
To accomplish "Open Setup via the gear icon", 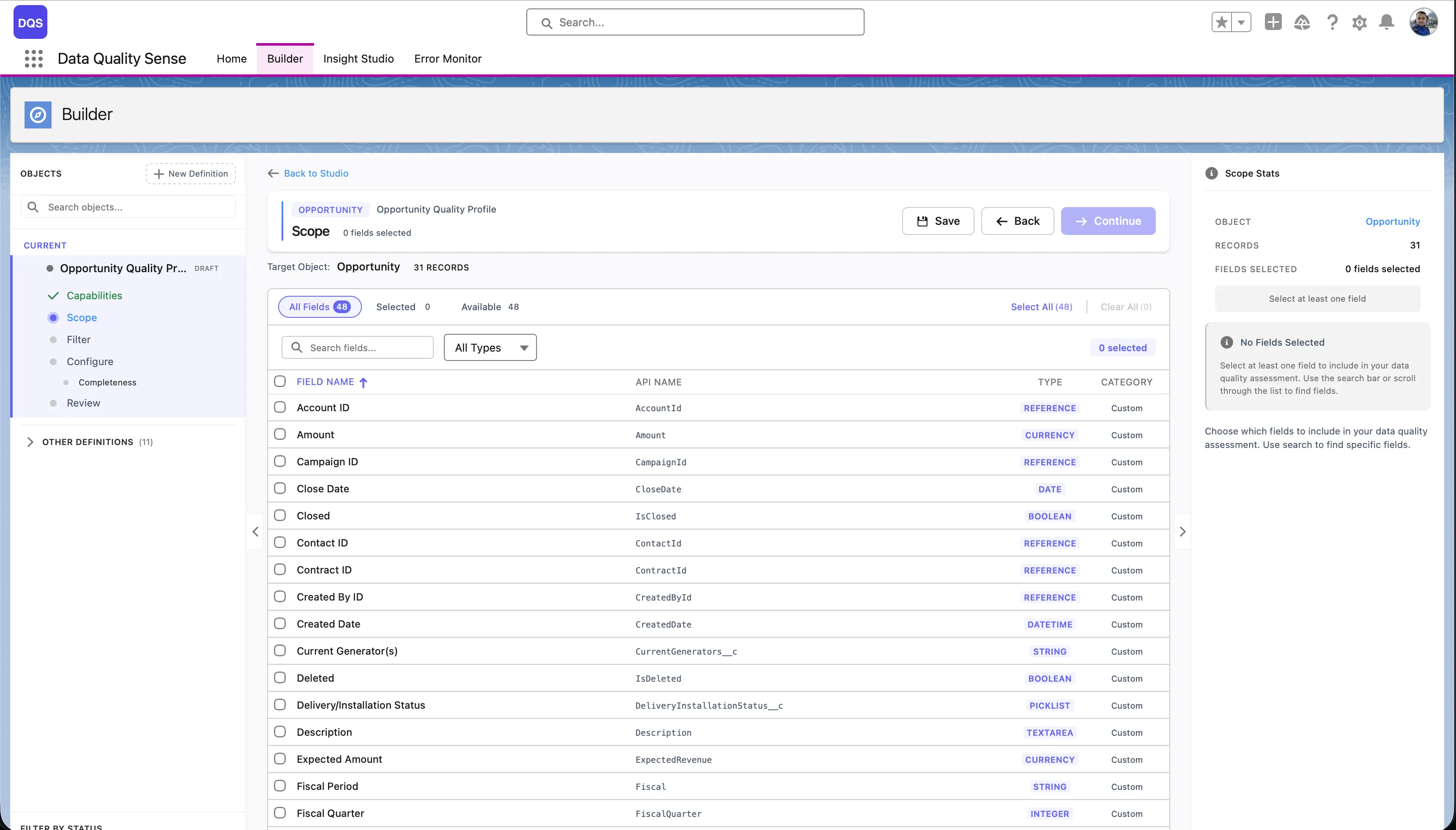I will pyautogui.click(x=1359, y=22).
